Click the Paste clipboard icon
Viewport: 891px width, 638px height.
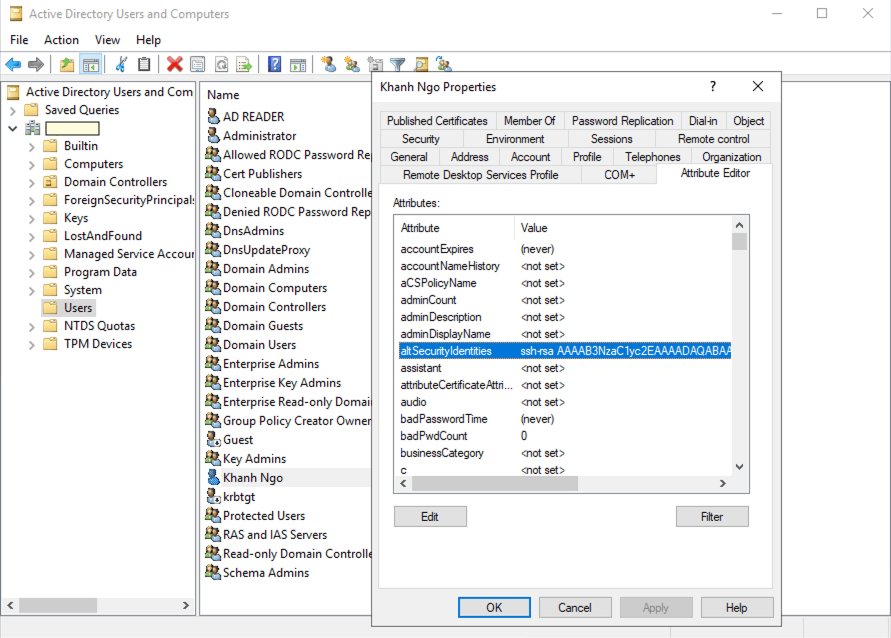(x=144, y=64)
